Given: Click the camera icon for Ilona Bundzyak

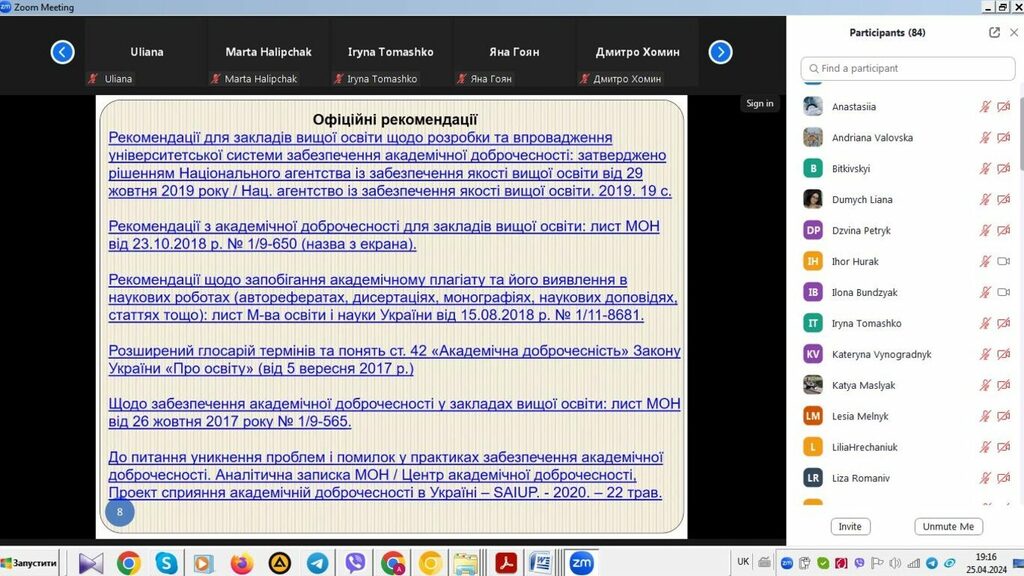Looking at the screenshot, I should [x=1004, y=293].
